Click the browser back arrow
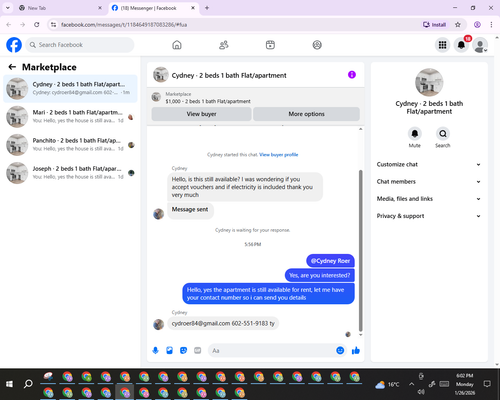The width and height of the screenshot is (500, 400). tap(9, 25)
